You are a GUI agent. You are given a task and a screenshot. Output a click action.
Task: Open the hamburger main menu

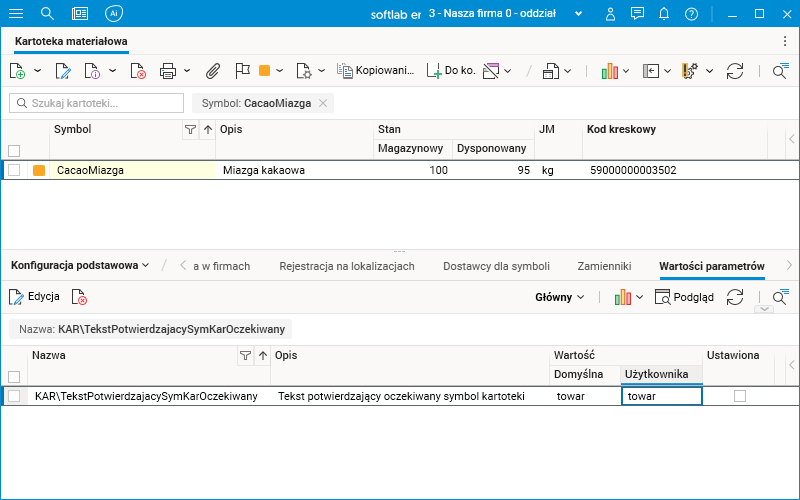(x=16, y=13)
